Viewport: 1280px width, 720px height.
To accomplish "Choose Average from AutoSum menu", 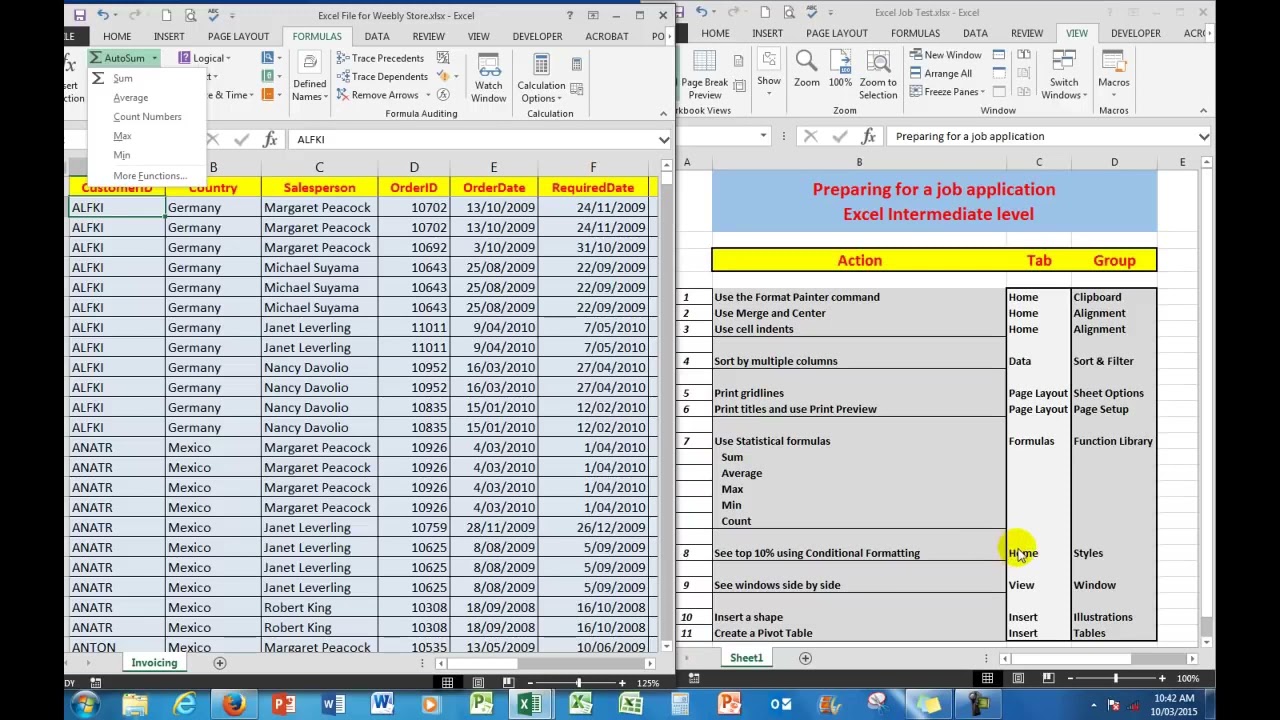I will (x=130, y=97).
